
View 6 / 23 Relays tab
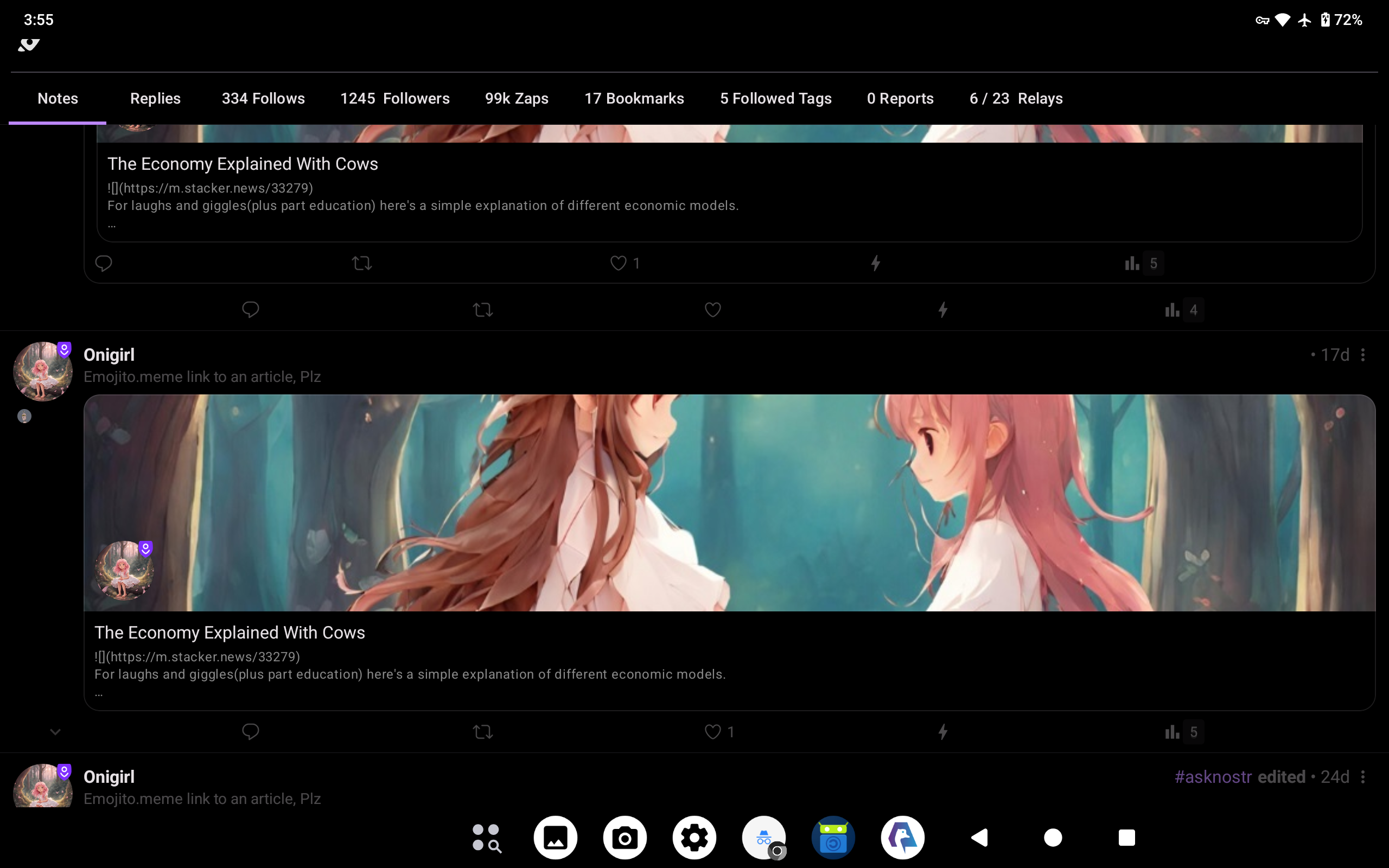point(1016,98)
